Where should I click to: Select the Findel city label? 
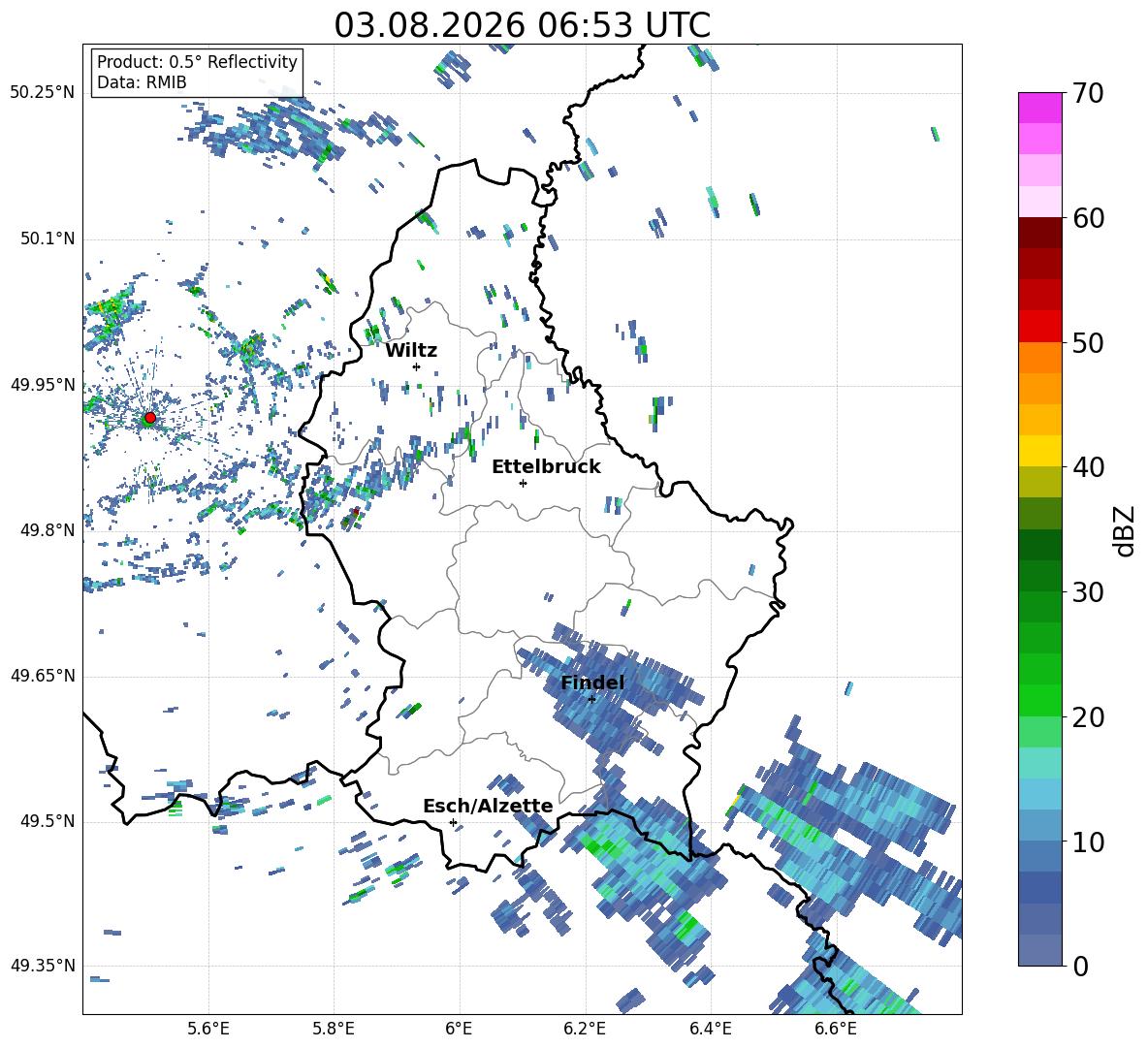coord(592,683)
